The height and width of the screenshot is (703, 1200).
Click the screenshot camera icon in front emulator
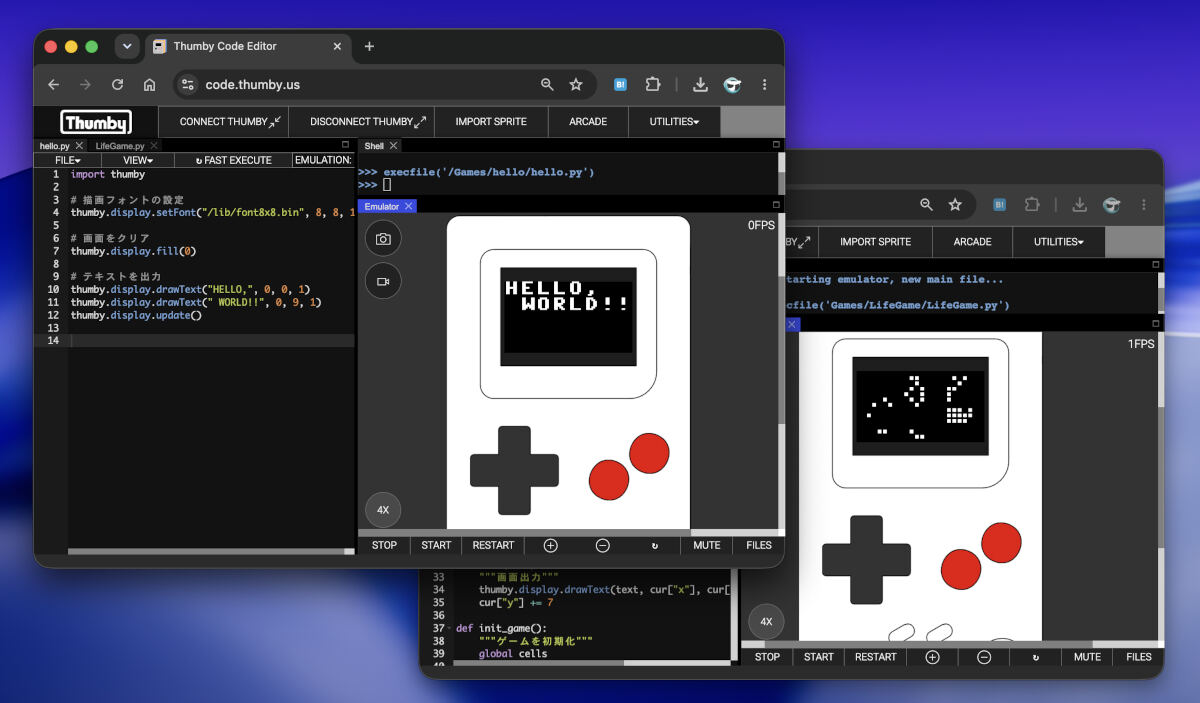pos(383,239)
